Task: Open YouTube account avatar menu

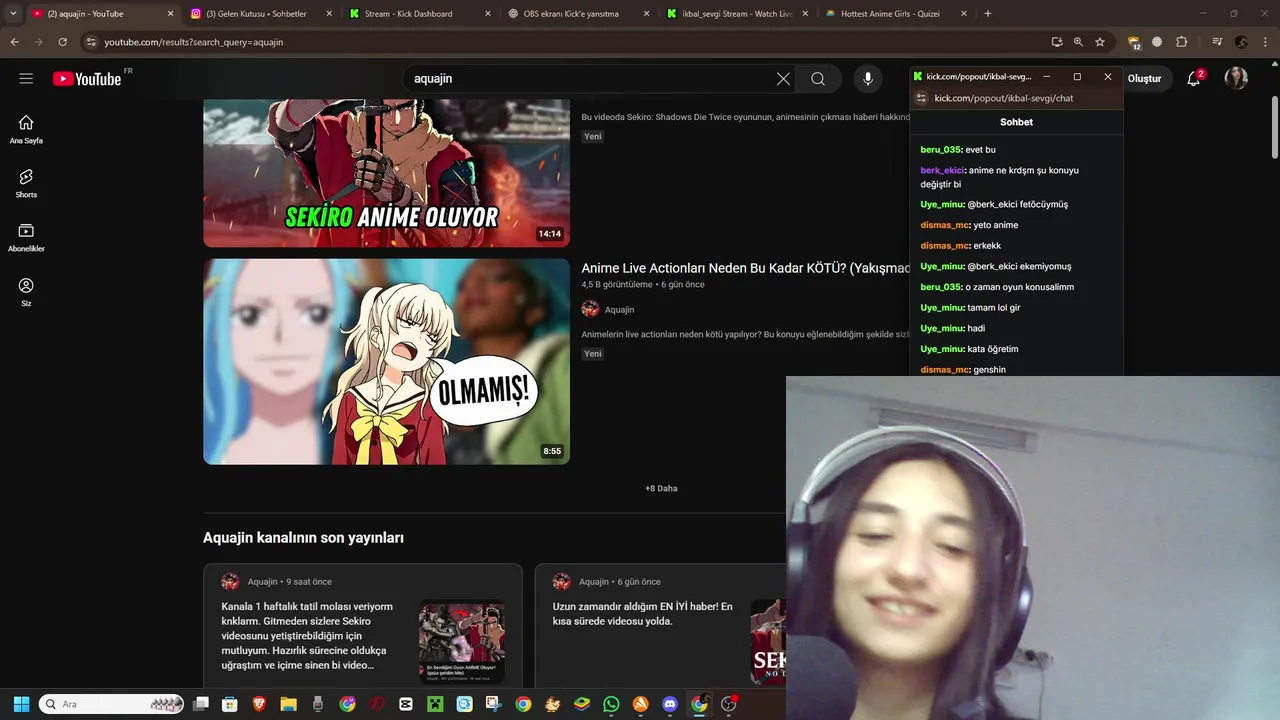Action: click(1236, 79)
